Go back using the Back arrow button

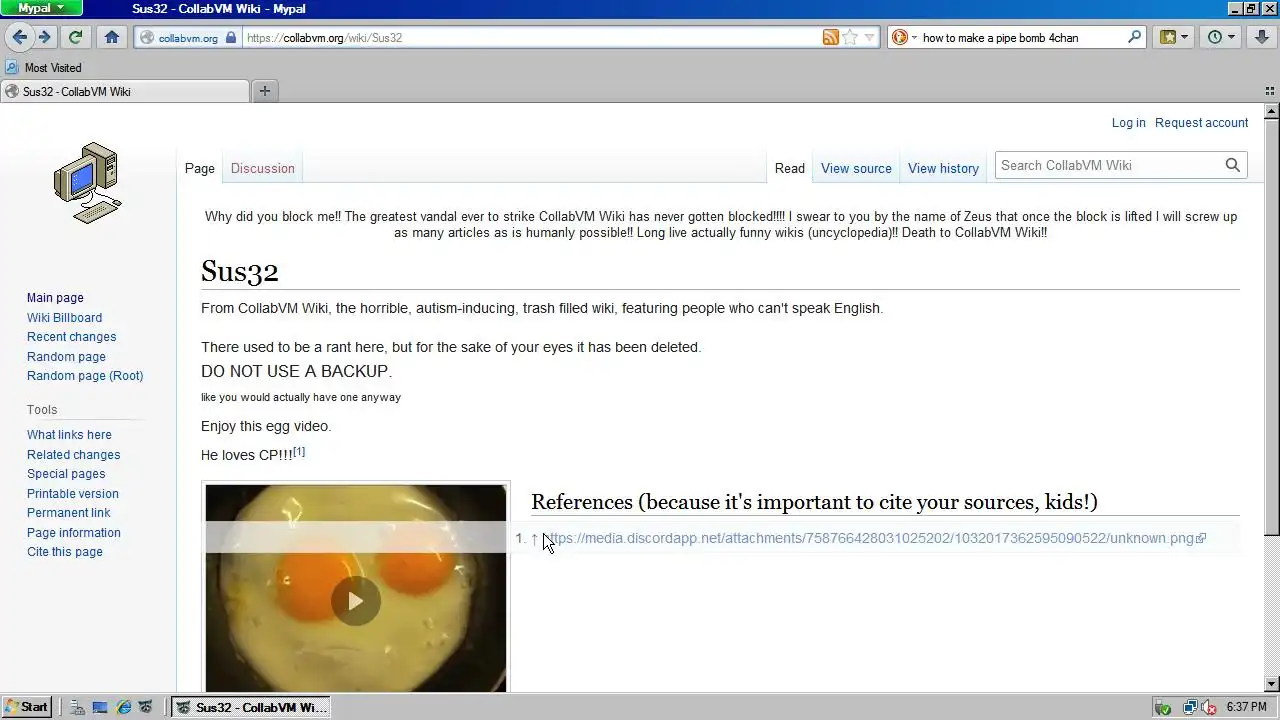19,37
